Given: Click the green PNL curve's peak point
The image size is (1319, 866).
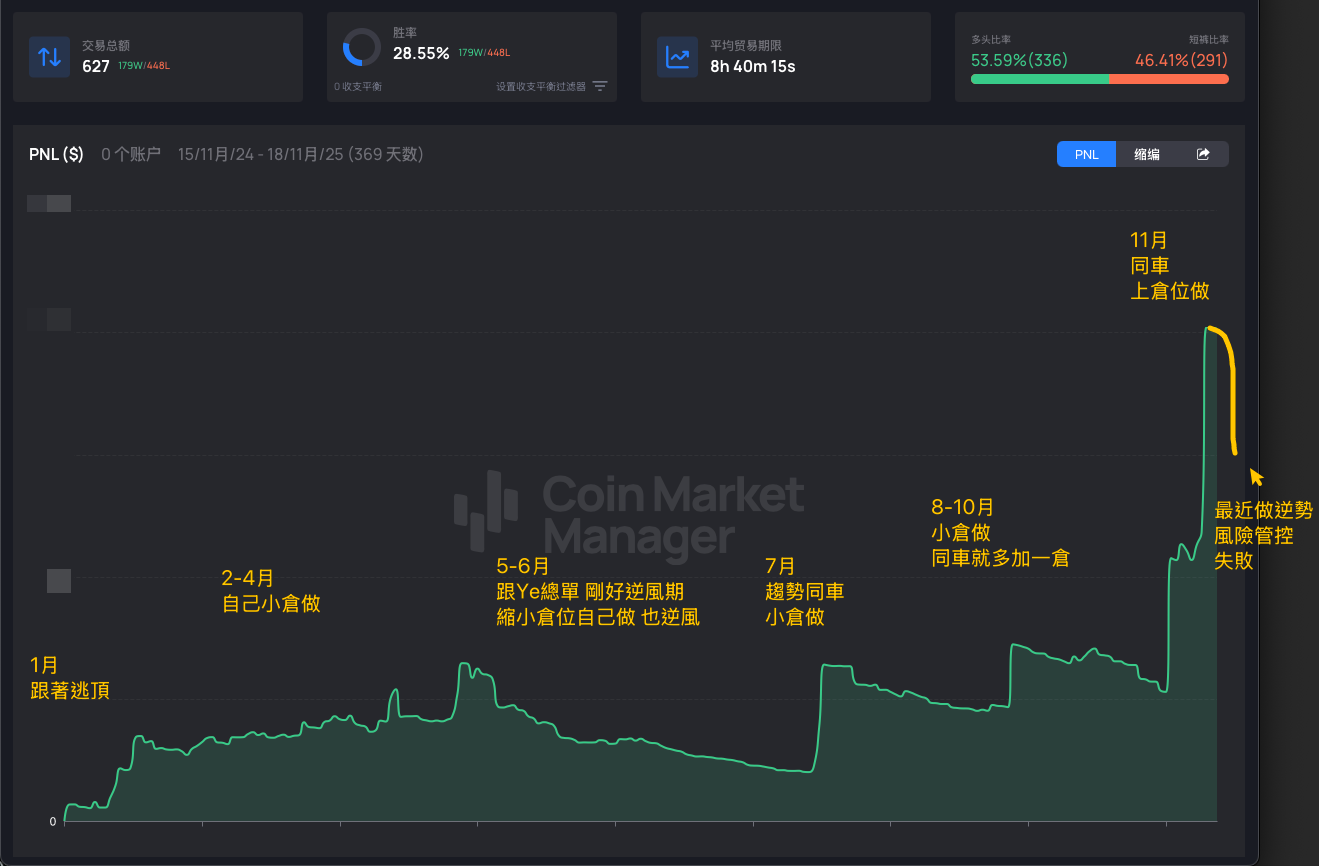Looking at the screenshot, I should 1209,327.
